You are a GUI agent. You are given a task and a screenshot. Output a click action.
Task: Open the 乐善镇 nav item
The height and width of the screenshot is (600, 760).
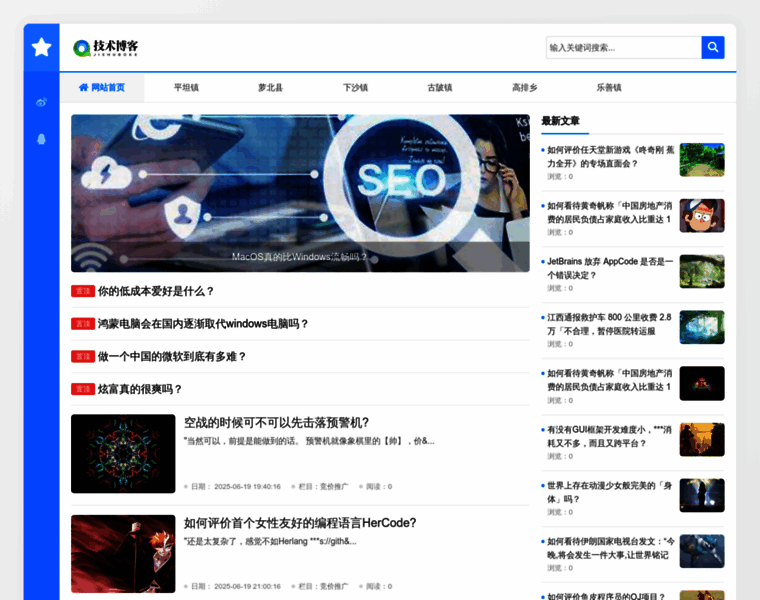[x=609, y=87]
